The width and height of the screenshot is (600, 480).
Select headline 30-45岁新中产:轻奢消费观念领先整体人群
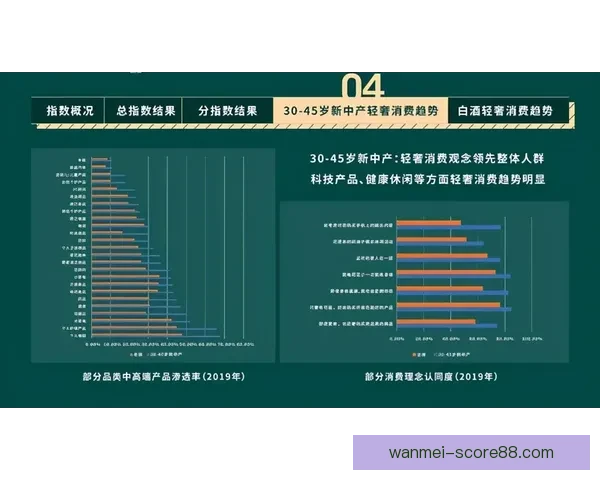(x=427, y=158)
